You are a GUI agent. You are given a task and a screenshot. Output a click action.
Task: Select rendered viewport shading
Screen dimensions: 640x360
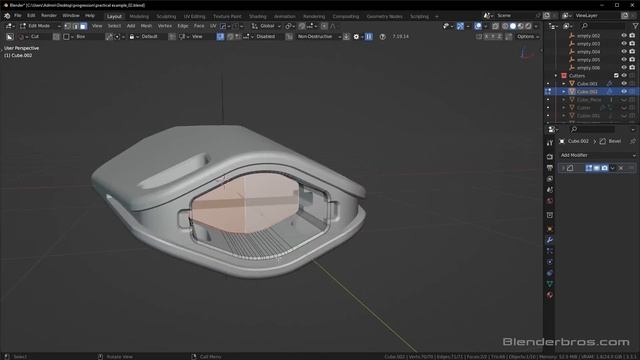[x=529, y=26]
